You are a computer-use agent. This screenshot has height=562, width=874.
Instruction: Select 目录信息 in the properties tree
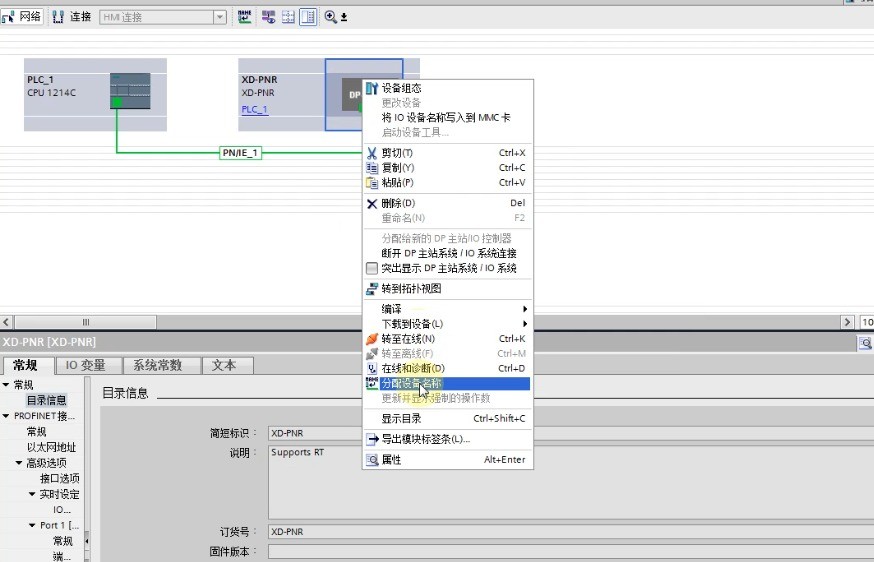46,400
